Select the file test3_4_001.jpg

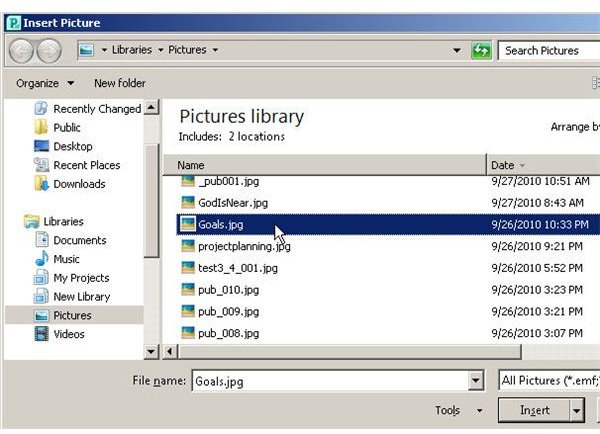click(238, 268)
